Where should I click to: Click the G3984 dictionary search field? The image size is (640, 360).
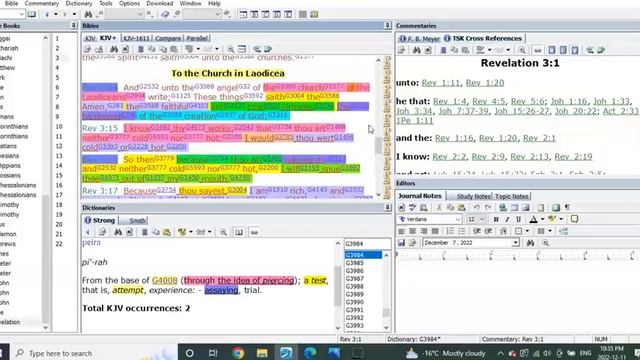click(x=367, y=244)
